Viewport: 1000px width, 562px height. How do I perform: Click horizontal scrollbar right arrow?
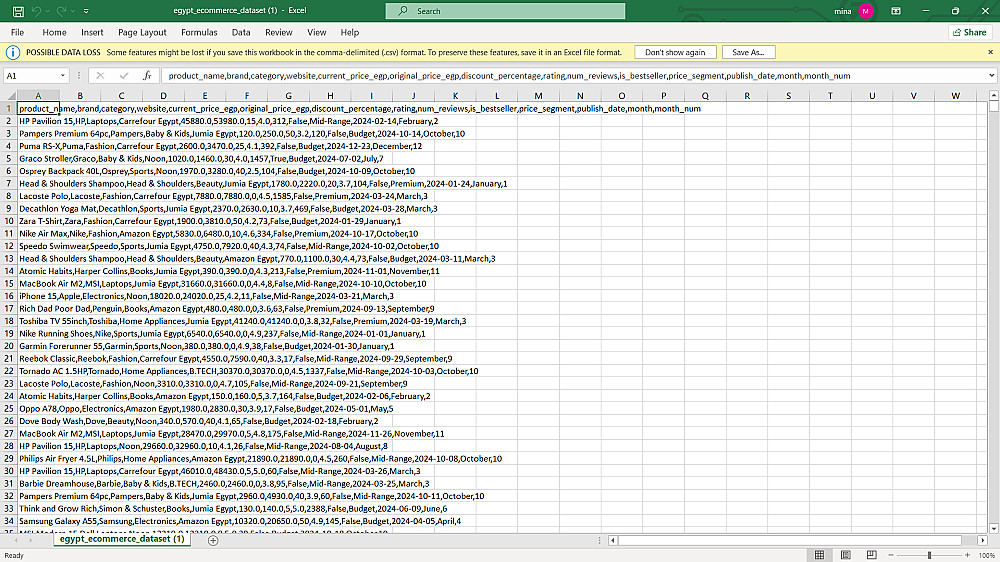coord(985,540)
